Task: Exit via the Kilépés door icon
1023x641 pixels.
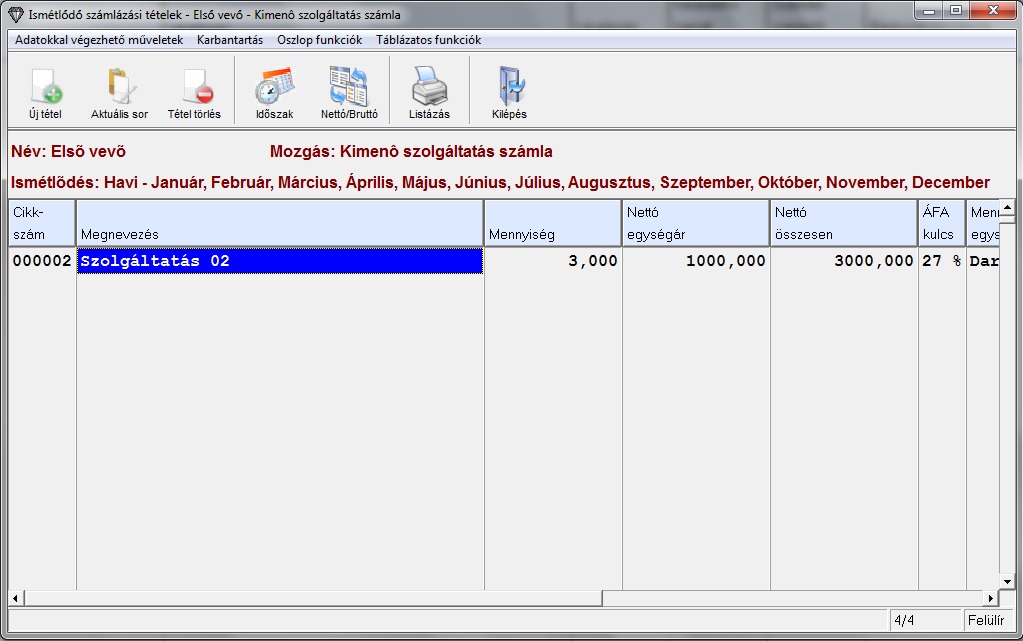Action: pyautogui.click(x=509, y=89)
